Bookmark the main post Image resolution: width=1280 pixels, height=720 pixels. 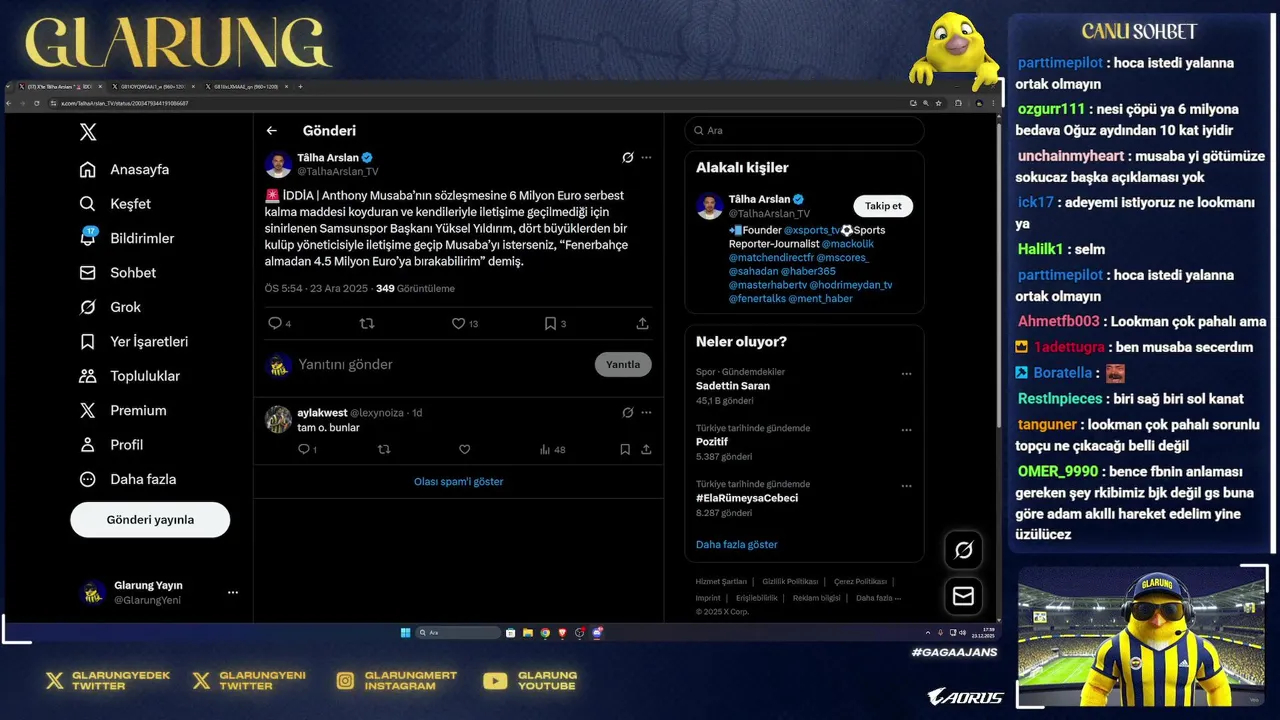coord(550,323)
